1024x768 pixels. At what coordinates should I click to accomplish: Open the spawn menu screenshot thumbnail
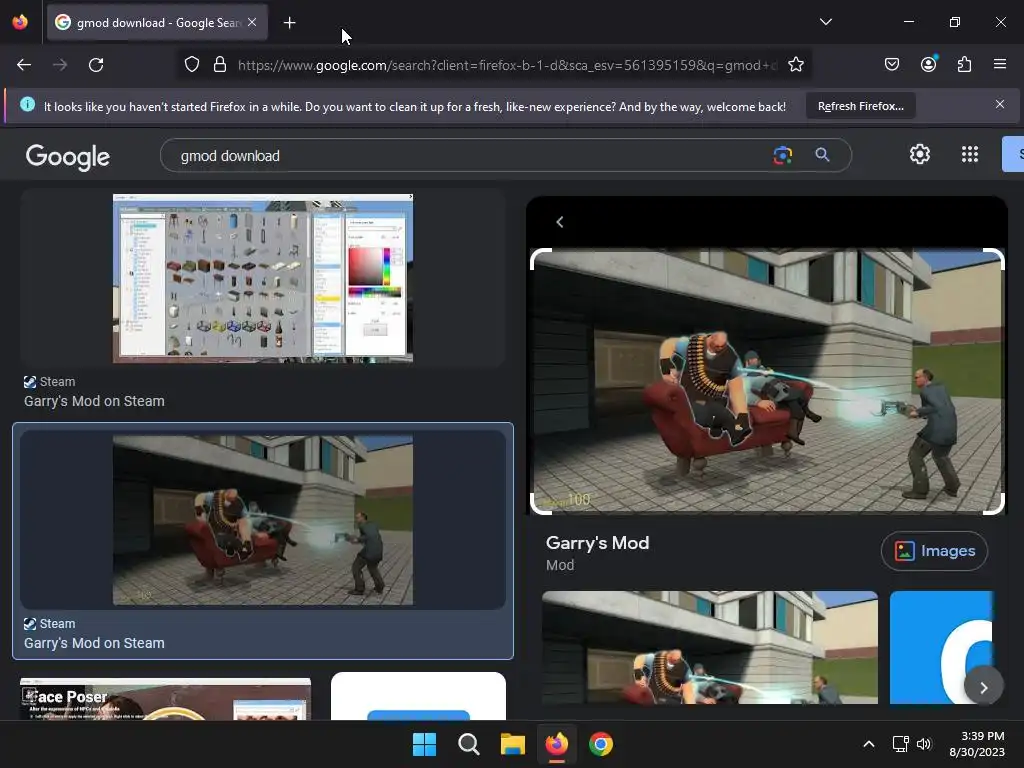(263, 278)
